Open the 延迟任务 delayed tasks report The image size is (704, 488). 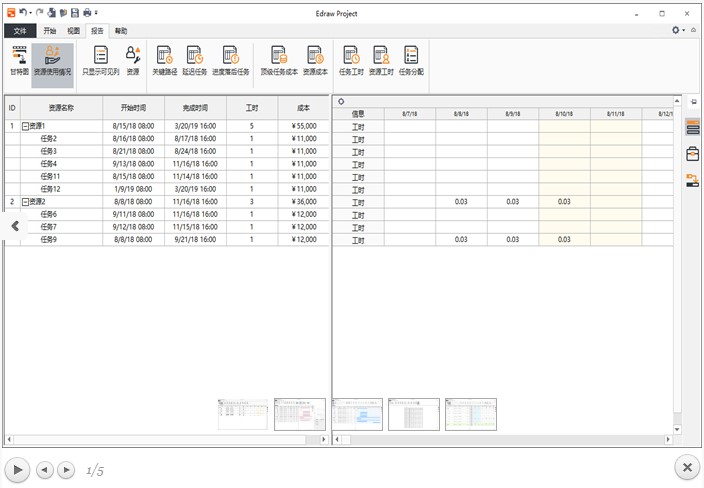(x=195, y=61)
